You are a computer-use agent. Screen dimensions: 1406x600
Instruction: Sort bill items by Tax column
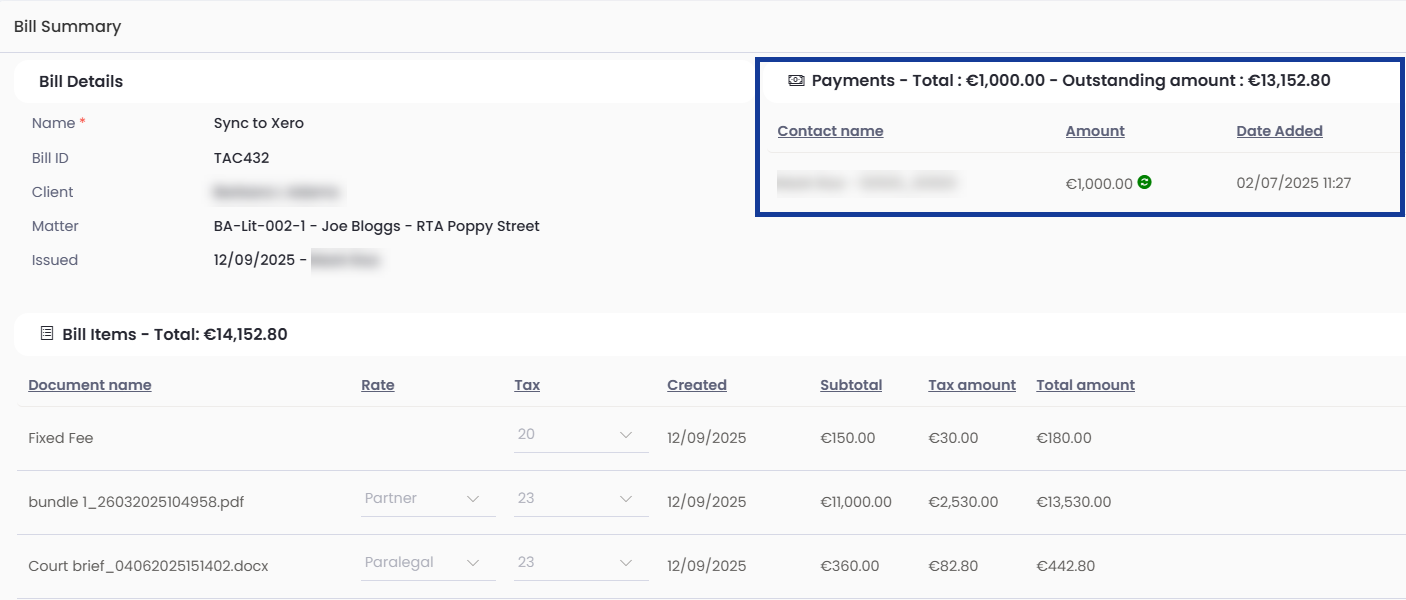(527, 385)
